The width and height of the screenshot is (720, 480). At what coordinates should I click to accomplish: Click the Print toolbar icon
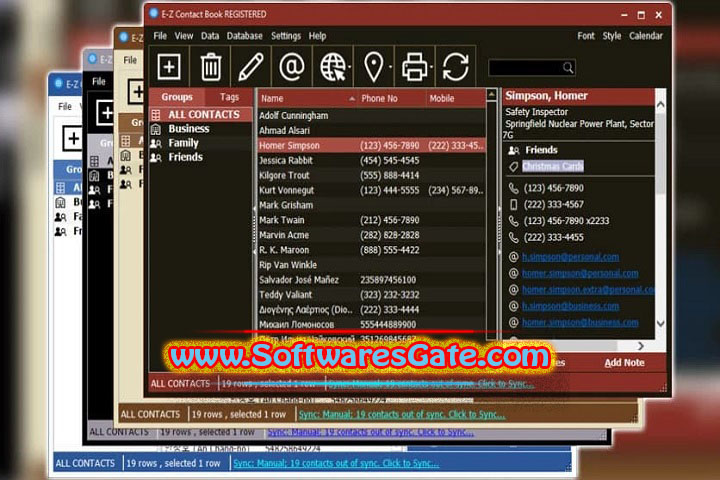coord(414,67)
